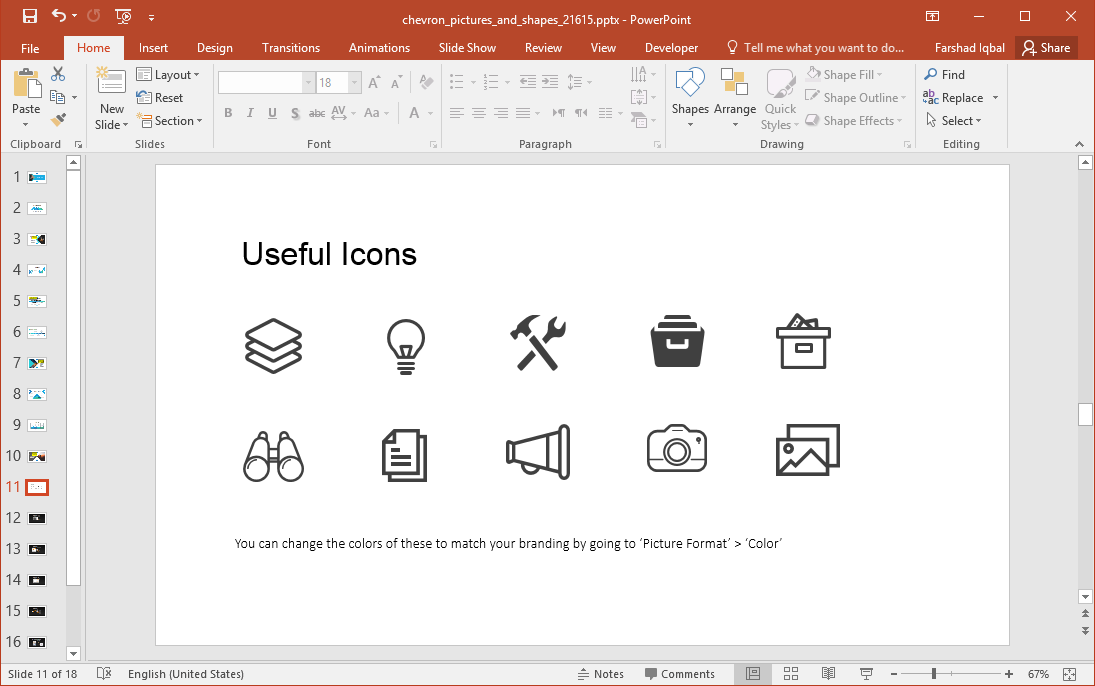The image size is (1095, 686).
Task: Select the megaphone icon on the slide
Action: tap(537, 452)
